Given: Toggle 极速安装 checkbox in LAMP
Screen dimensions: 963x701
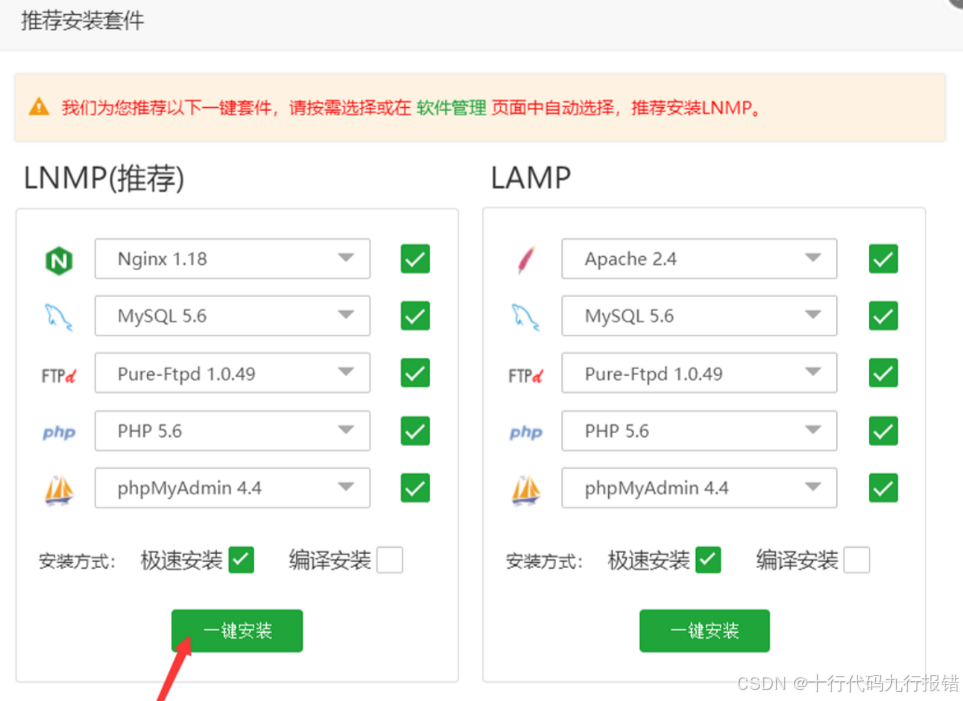Looking at the screenshot, I should coord(708,560).
